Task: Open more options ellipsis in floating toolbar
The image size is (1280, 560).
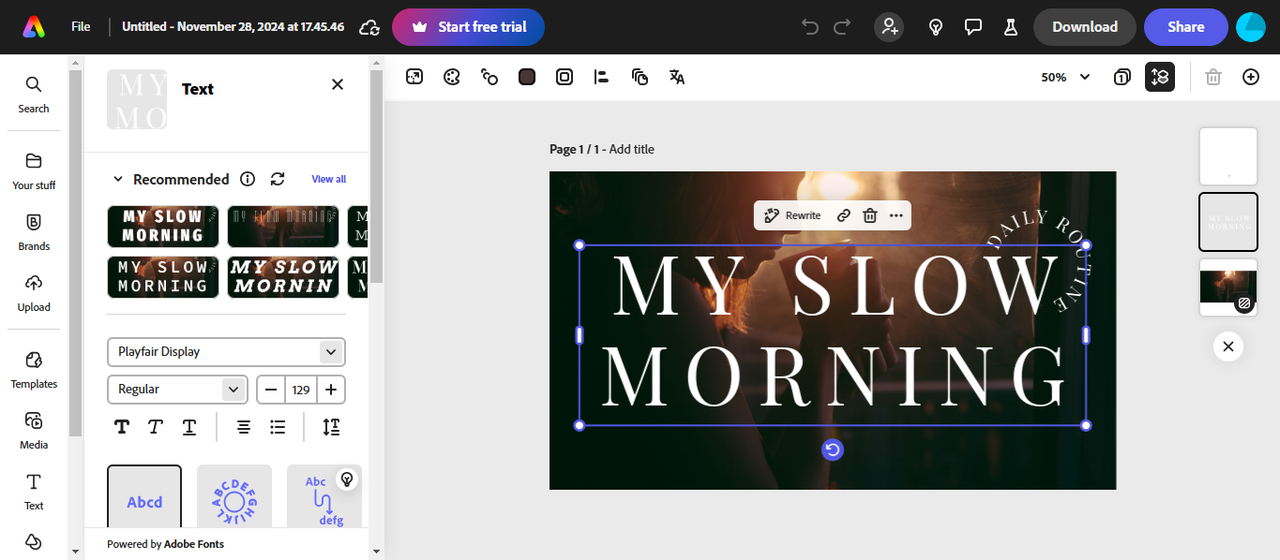Action: point(896,215)
